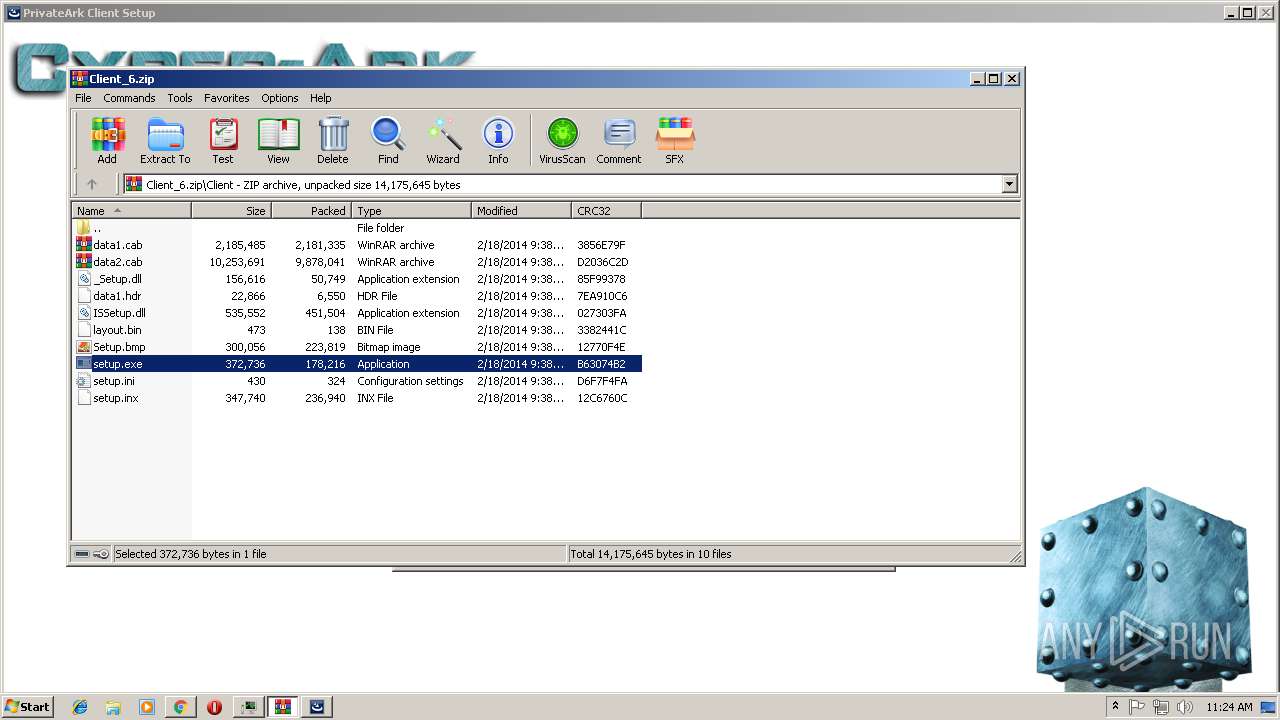Click the WinRAR taskbar button
This screenshot has width=1280, height=720.
pos(282,706)
